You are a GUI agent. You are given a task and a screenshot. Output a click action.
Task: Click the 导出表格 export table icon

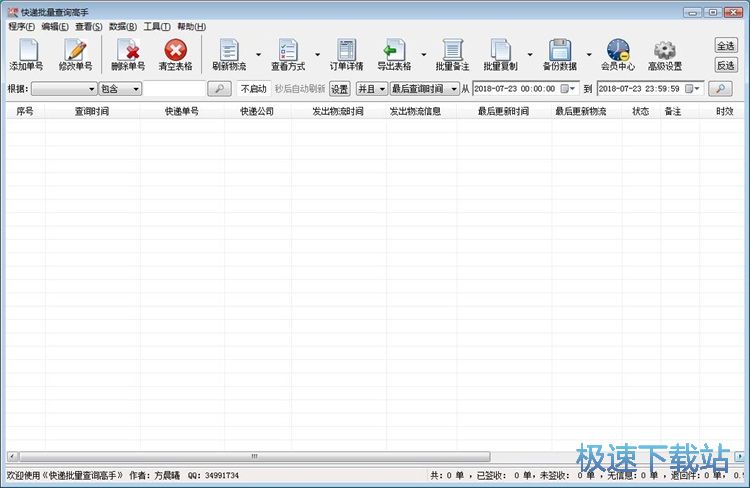coord(394,50)
